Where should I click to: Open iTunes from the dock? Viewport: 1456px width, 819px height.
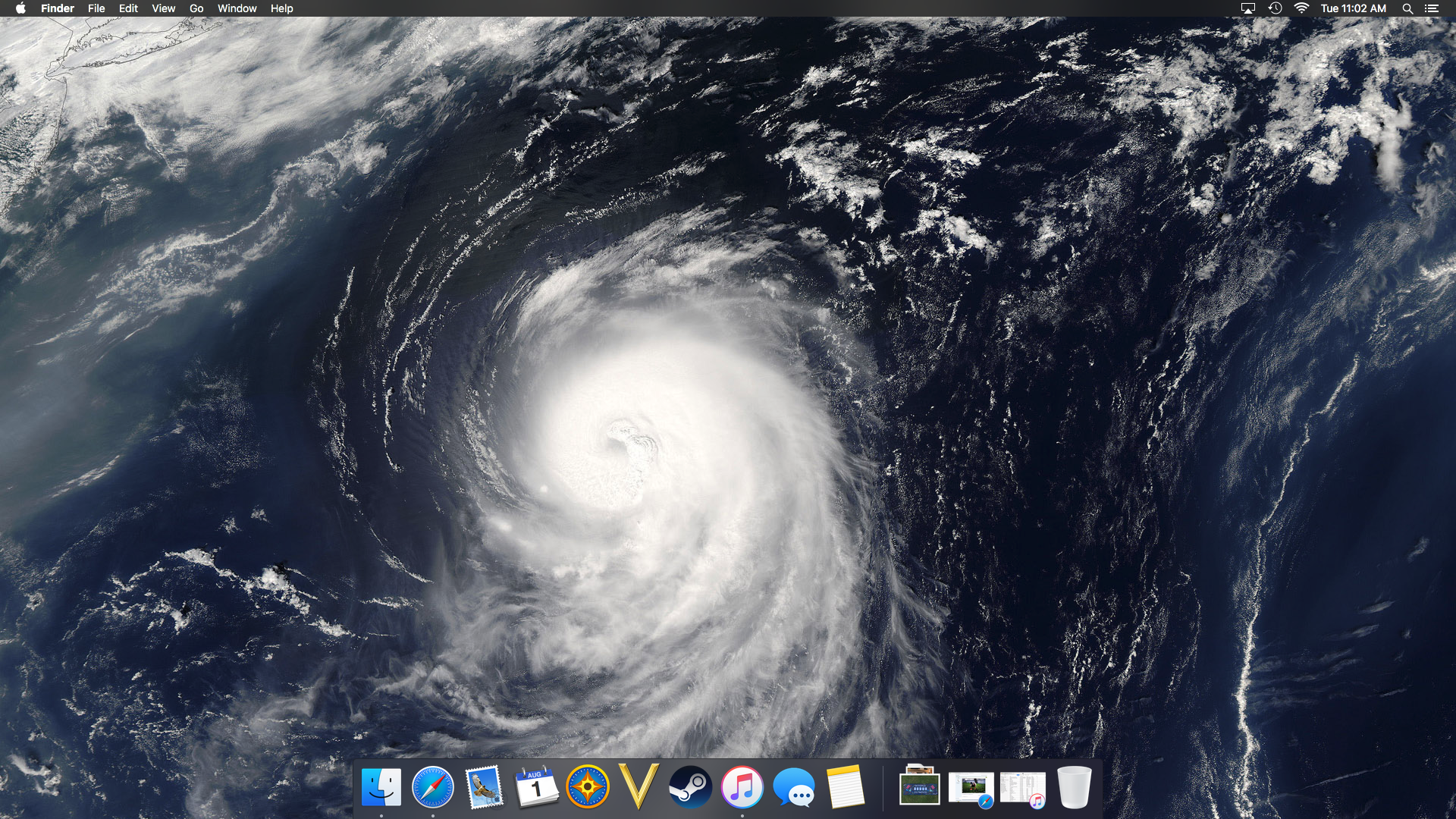coord(742,786)
